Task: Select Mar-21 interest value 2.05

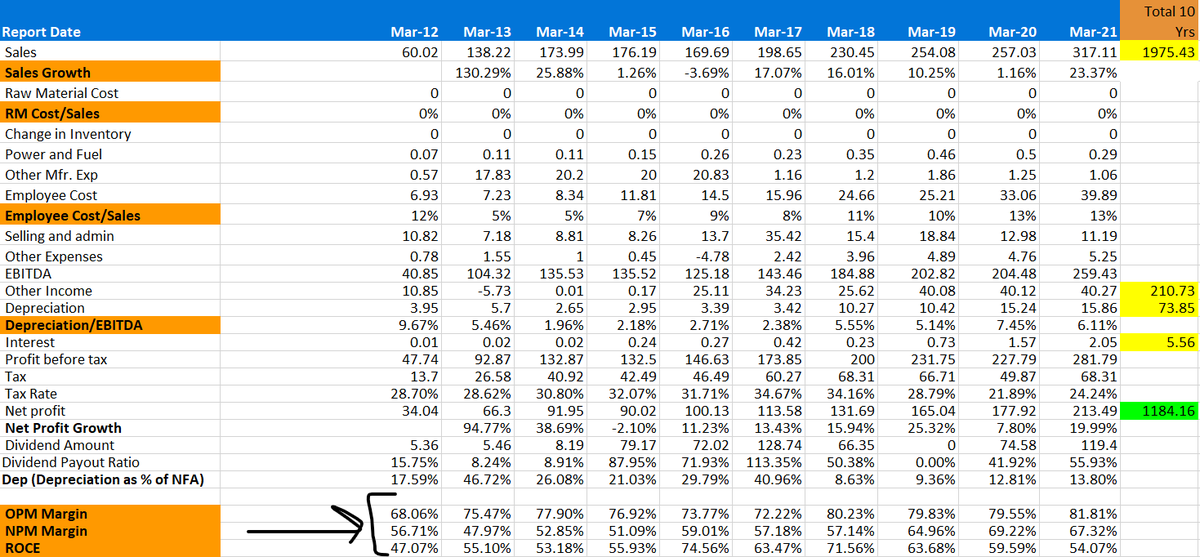Action: (x=1104, y=342)
